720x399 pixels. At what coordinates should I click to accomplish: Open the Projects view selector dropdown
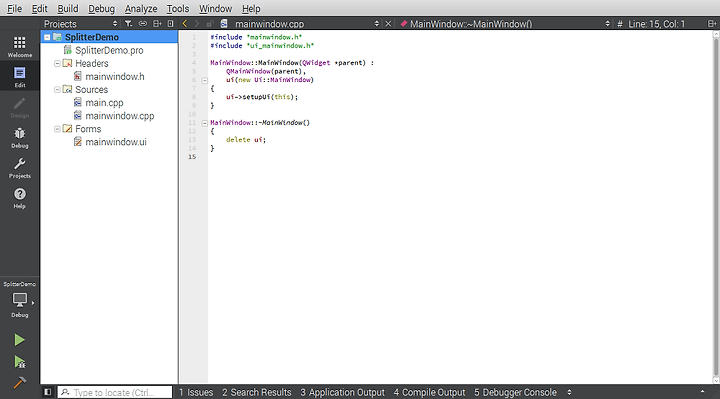(x=80, y=23)
